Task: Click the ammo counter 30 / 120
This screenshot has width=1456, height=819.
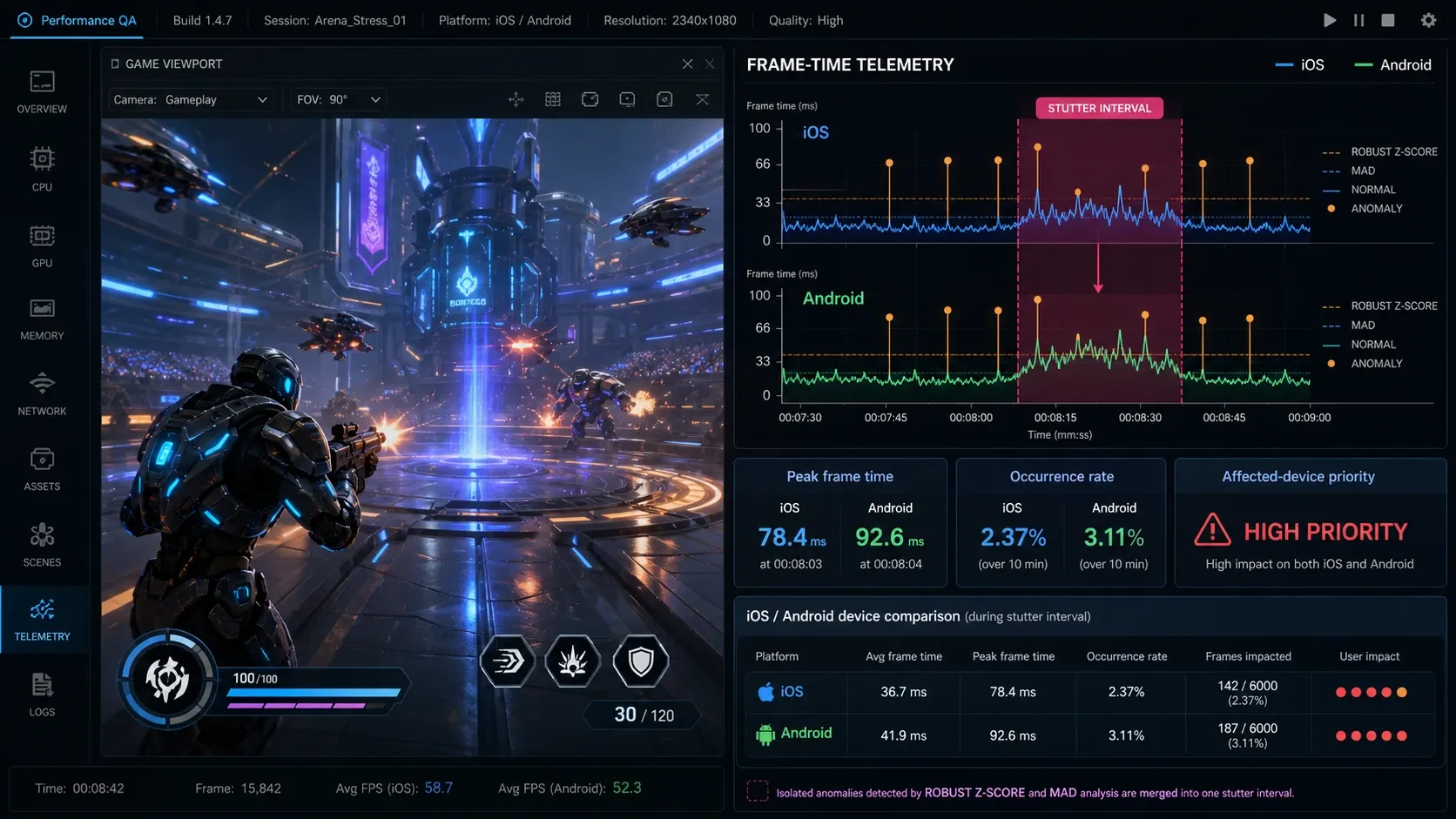Action: [644, 715]
